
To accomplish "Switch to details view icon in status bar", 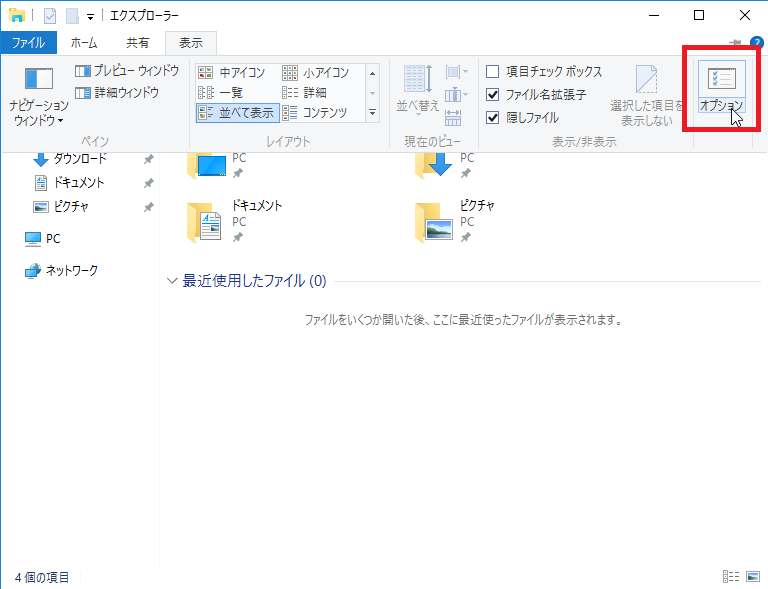I will tap(731, 577).
